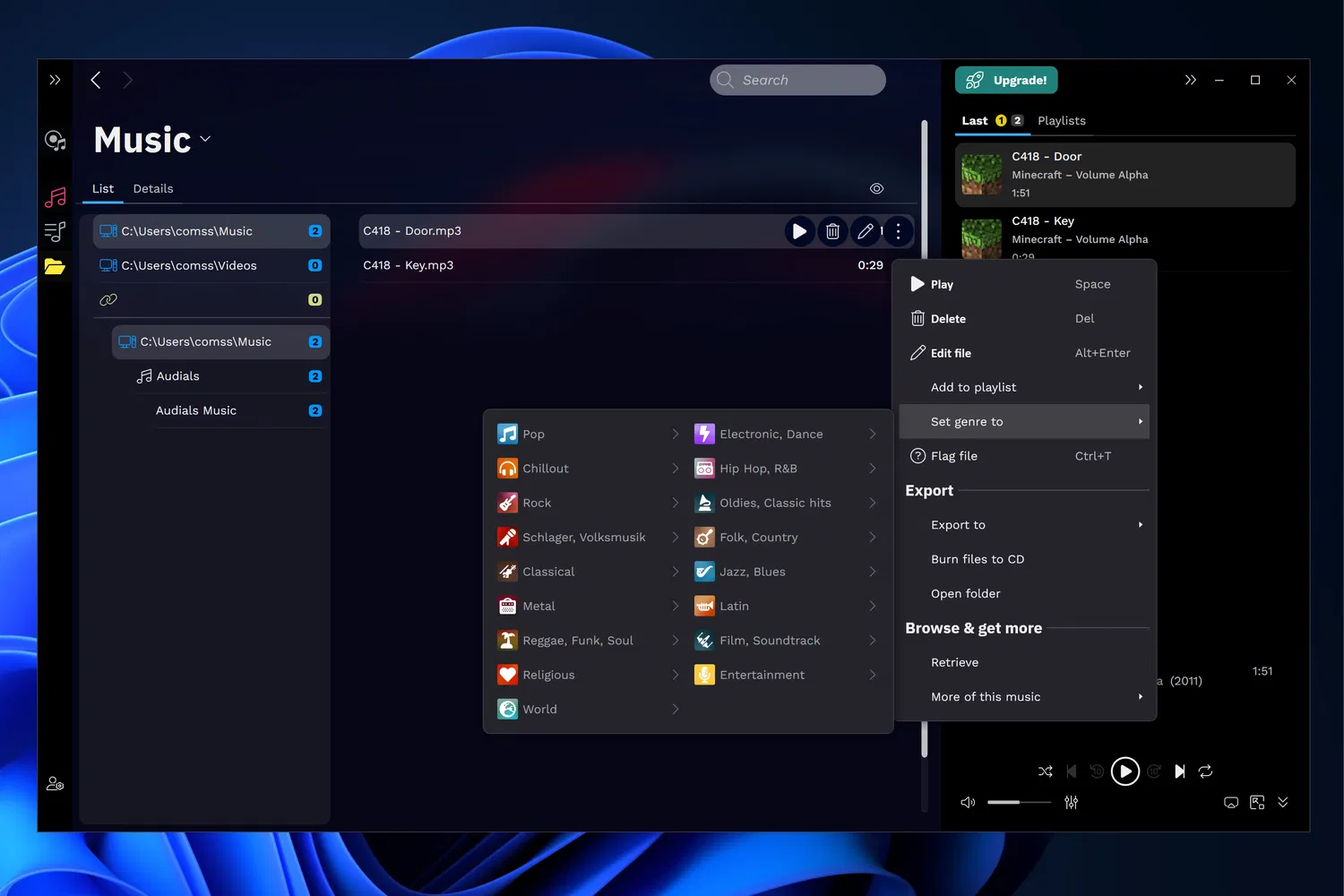Image resolution: width=1344 pixels, height=896 pixels.
Task: Select the C418 - Door album thumbnail
Action: 982,175
